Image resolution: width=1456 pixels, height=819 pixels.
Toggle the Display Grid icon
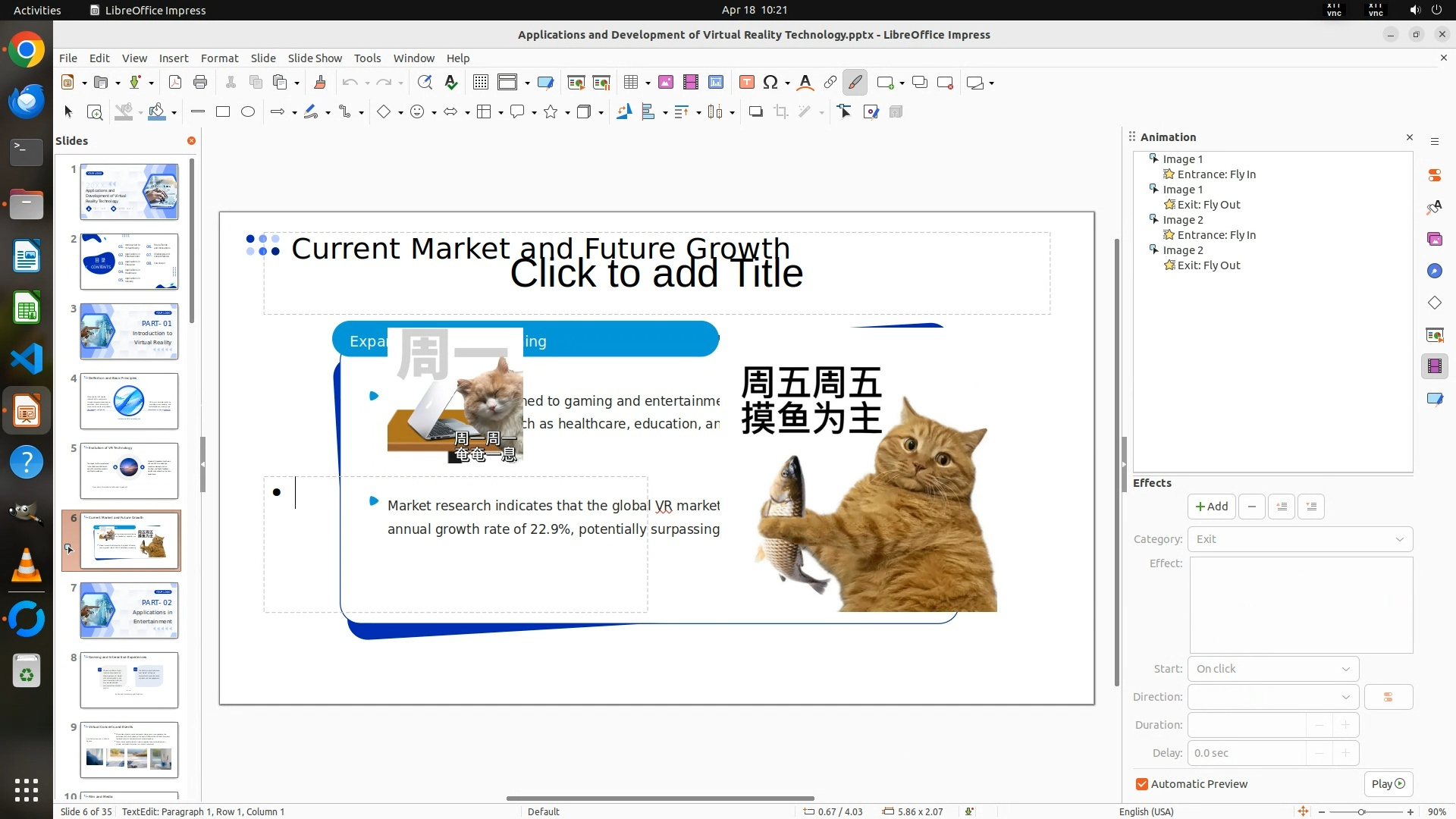pos(480,83)
